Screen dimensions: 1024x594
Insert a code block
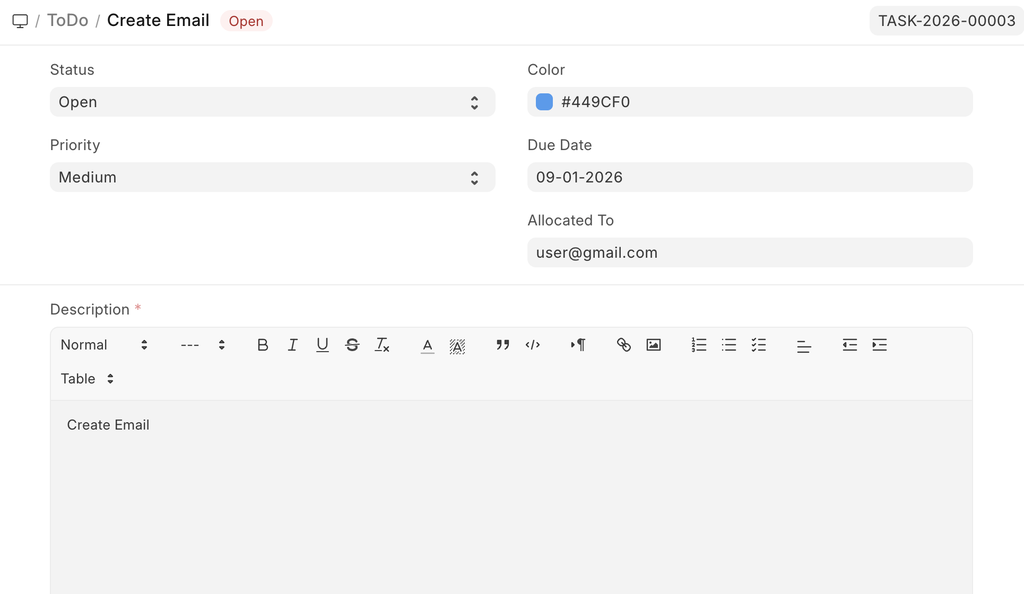click(x=533, y=345)
